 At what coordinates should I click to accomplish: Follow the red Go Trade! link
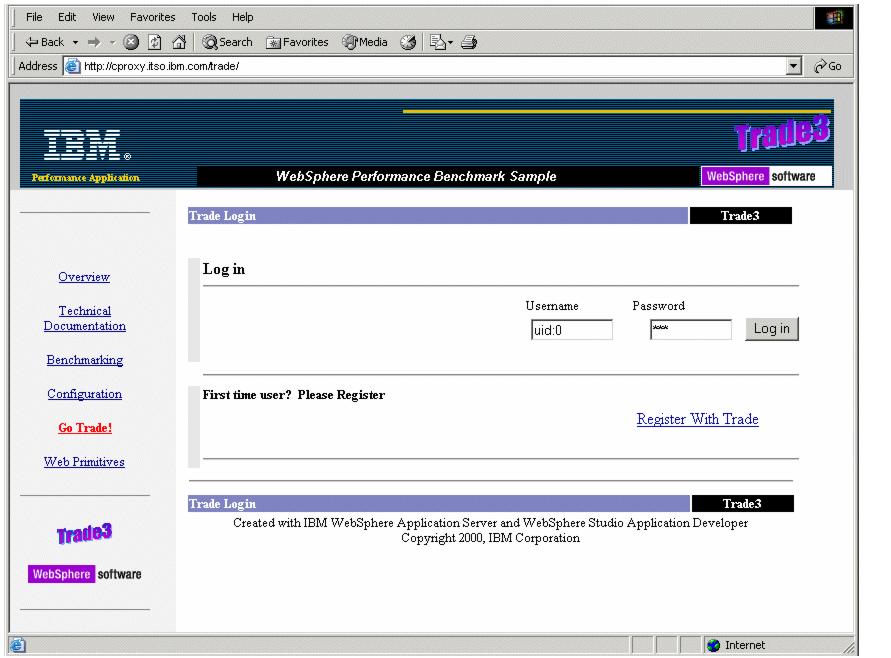[x=85, y=428]
